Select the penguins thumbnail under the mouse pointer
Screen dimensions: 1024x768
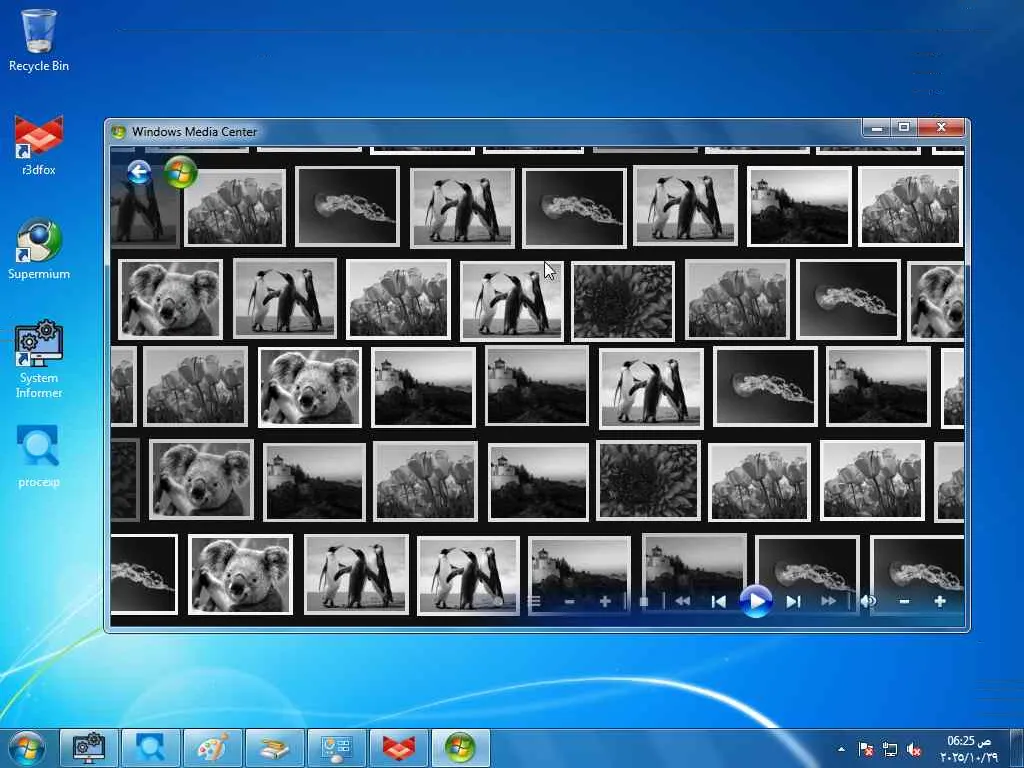pyautogui.click(x=511, y=300)
